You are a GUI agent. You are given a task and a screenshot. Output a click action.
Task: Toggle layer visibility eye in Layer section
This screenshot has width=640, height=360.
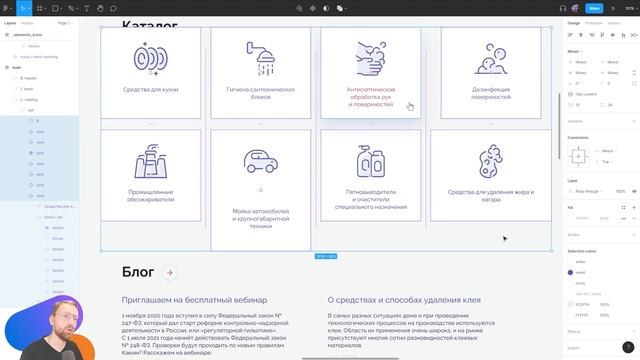(634, 191)
